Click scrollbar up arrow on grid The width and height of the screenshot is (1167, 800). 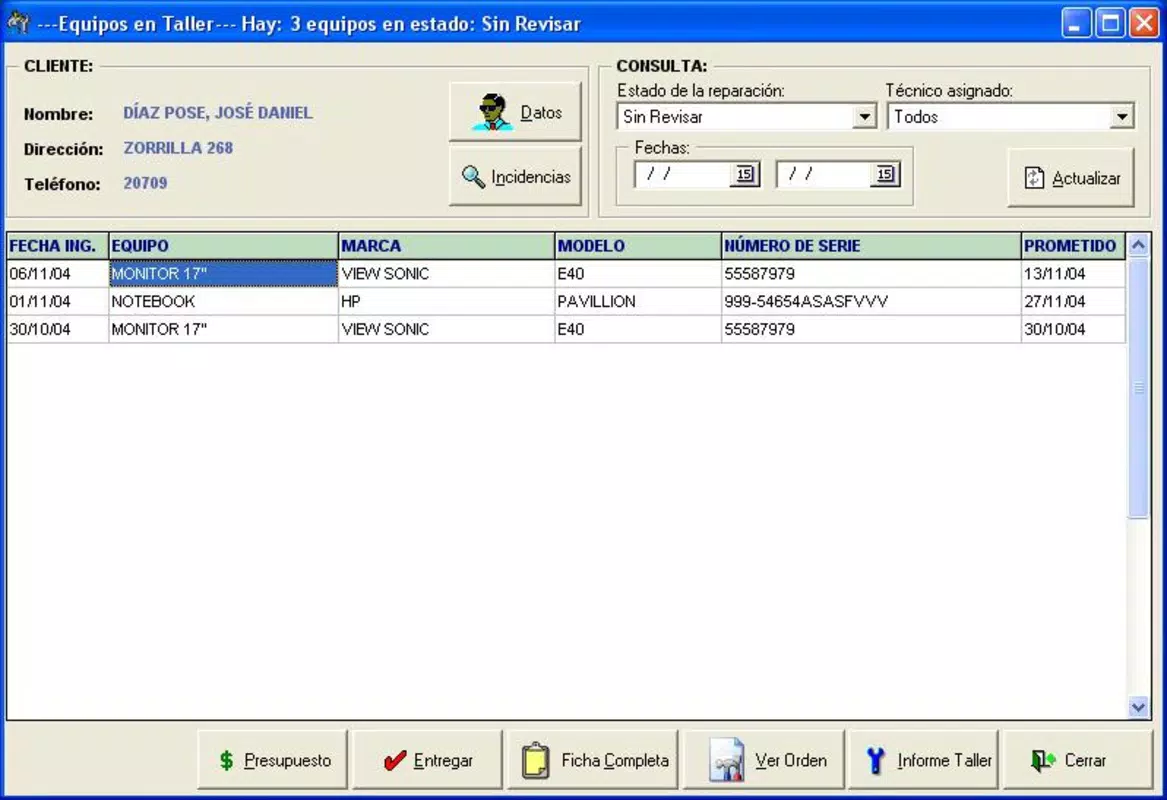pyautogui.click(x=1138, y=245)
